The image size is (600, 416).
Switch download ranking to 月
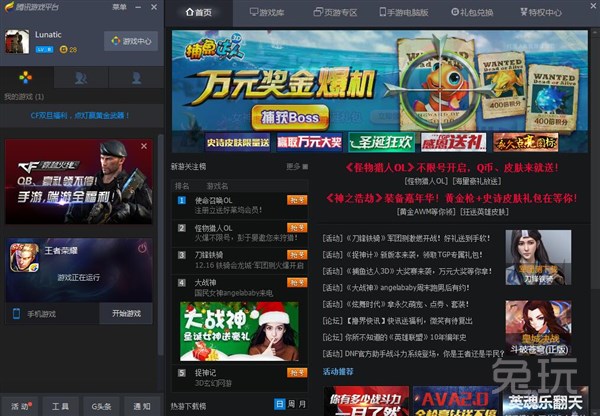tap(302, 404)
